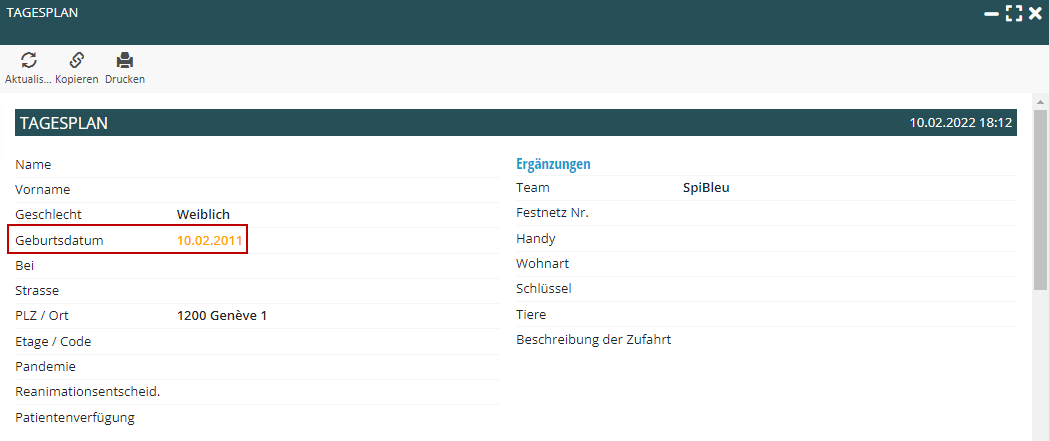Click the scrollbar up arrow

click(1041, 103)
